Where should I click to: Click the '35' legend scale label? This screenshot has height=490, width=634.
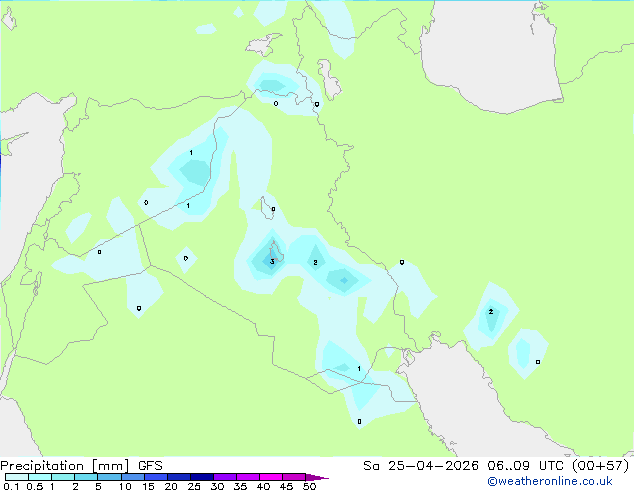click(x=240, y=486)
